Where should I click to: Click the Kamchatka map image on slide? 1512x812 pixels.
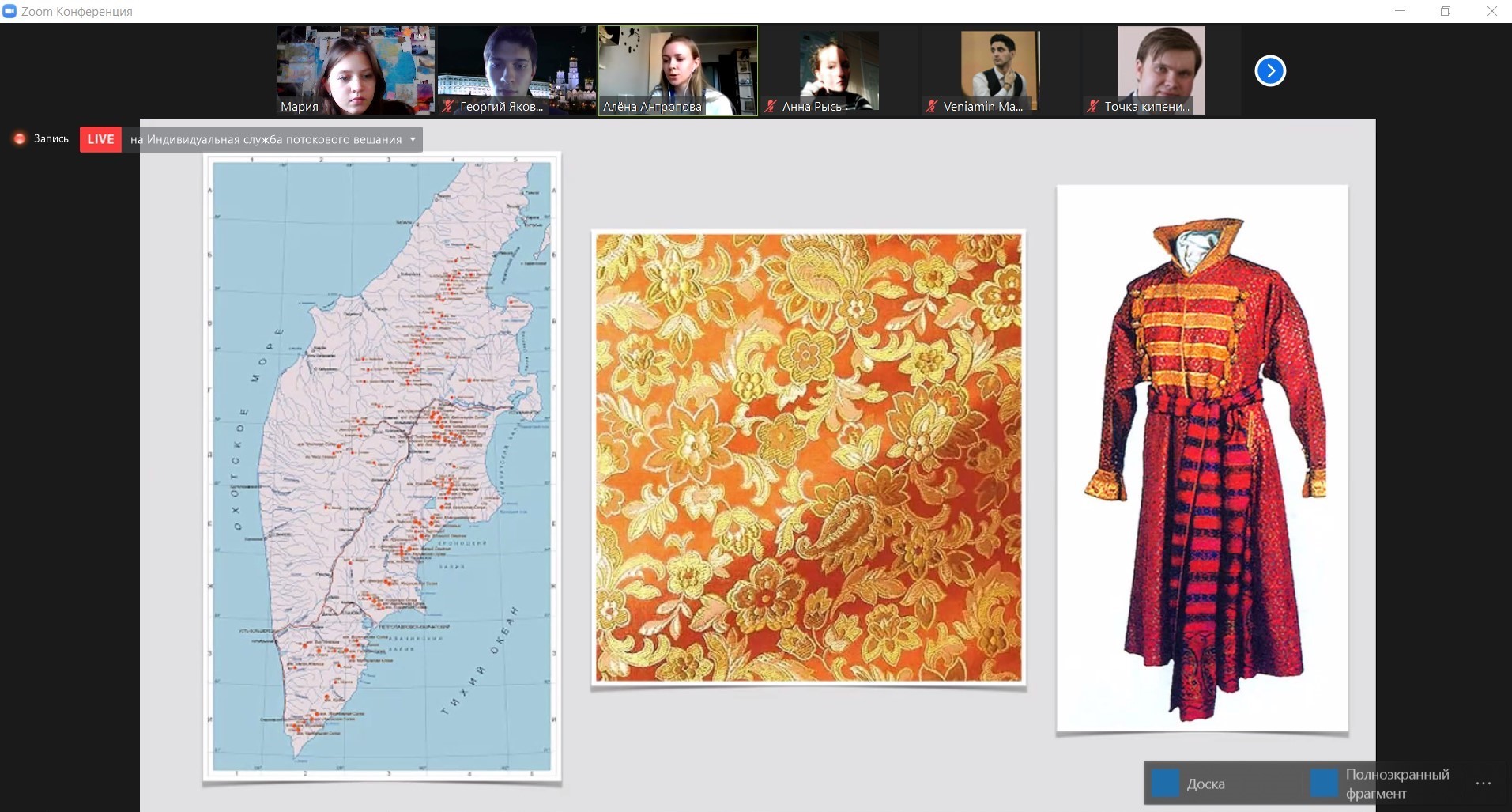382,466
